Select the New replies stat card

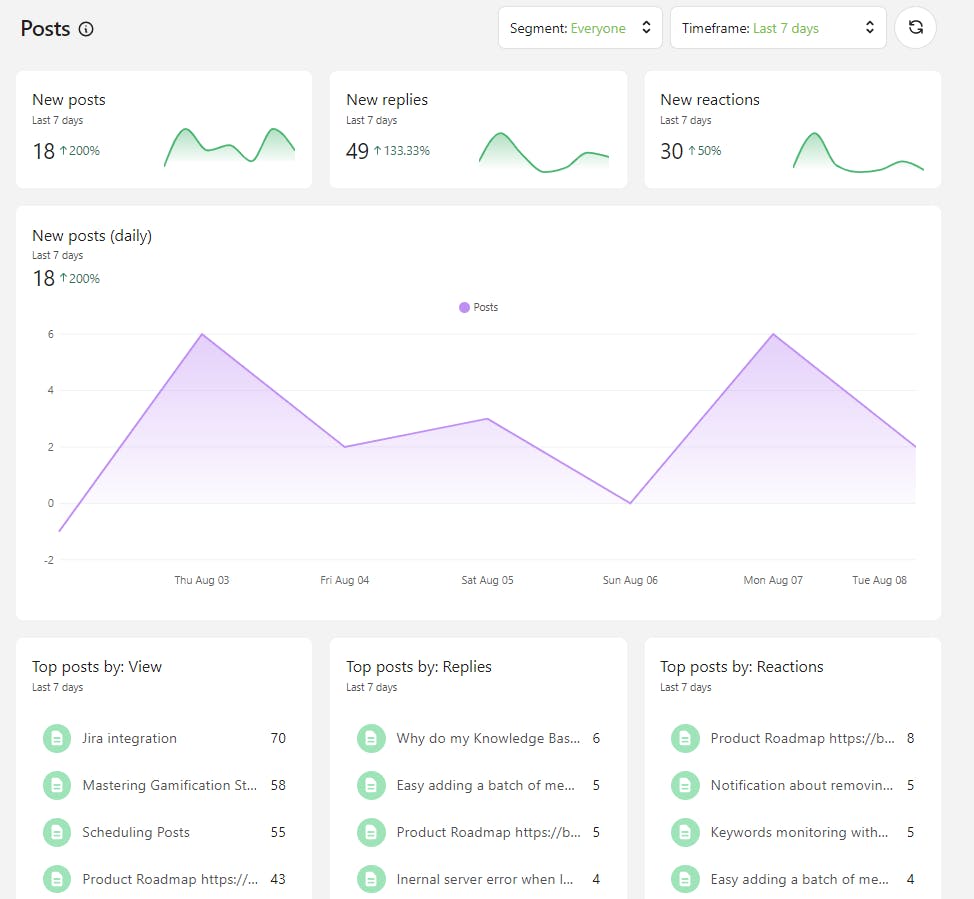point(478,129)
